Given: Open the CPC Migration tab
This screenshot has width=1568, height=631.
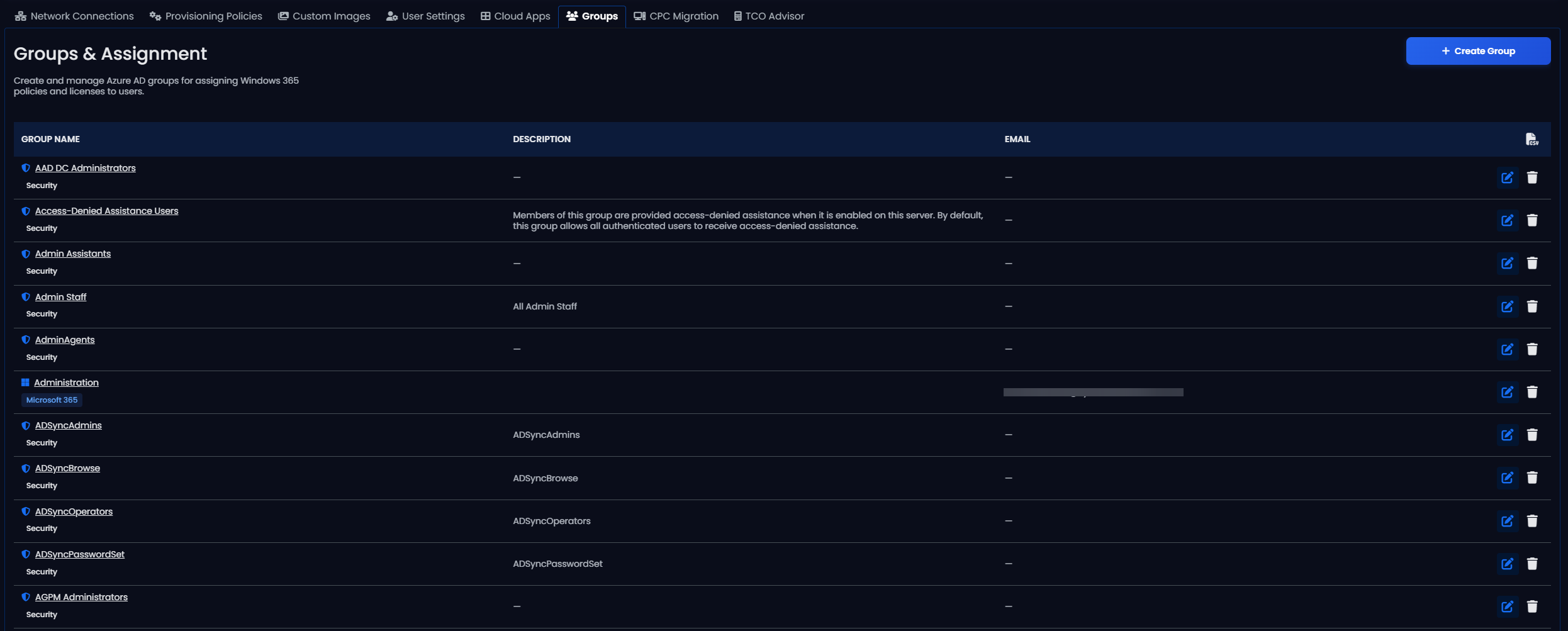Looking at the screenshot, I should point(676,16).
